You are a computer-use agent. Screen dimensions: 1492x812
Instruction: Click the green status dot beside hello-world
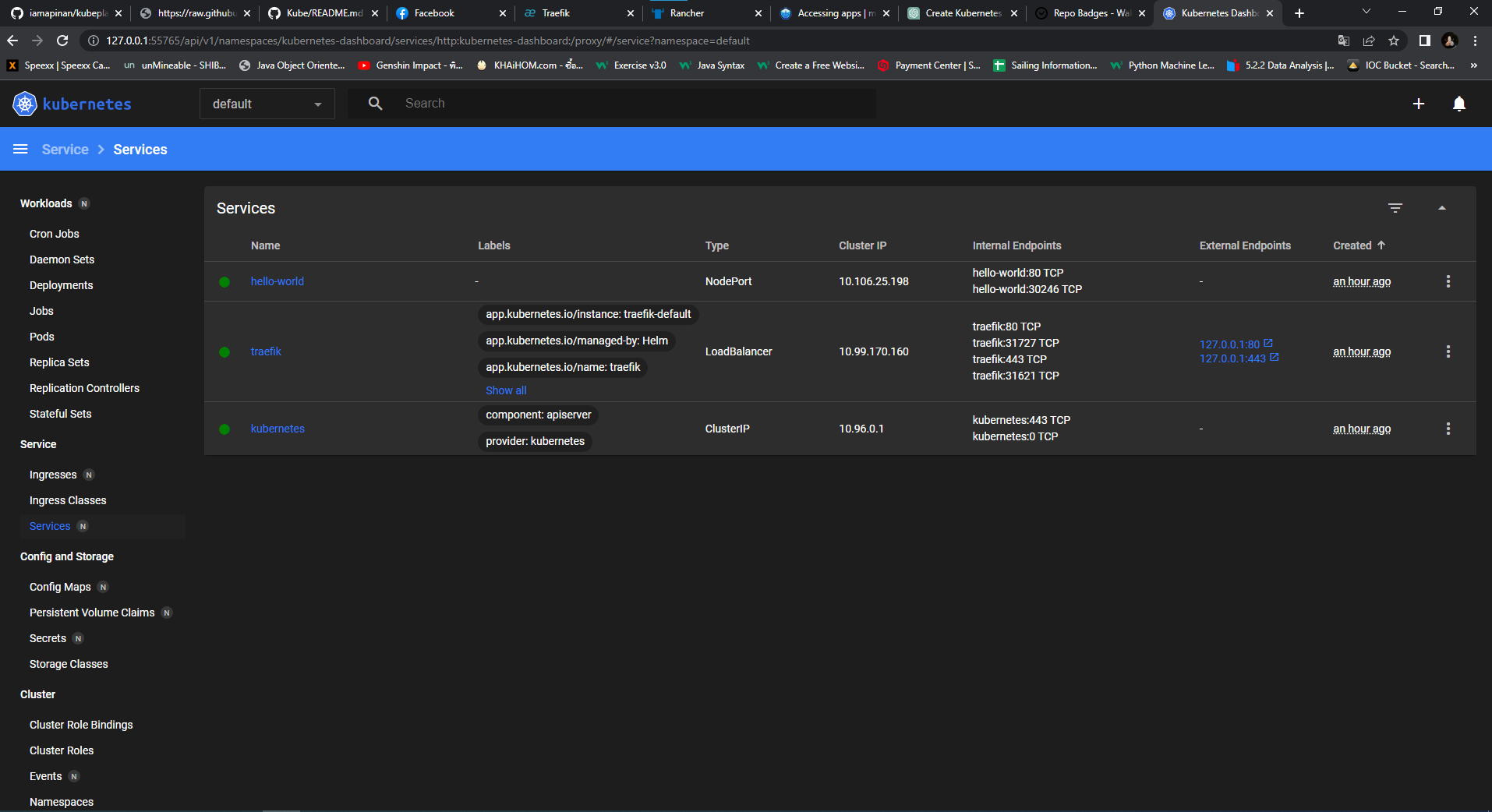pyautogui.click(x=225, y=281)
